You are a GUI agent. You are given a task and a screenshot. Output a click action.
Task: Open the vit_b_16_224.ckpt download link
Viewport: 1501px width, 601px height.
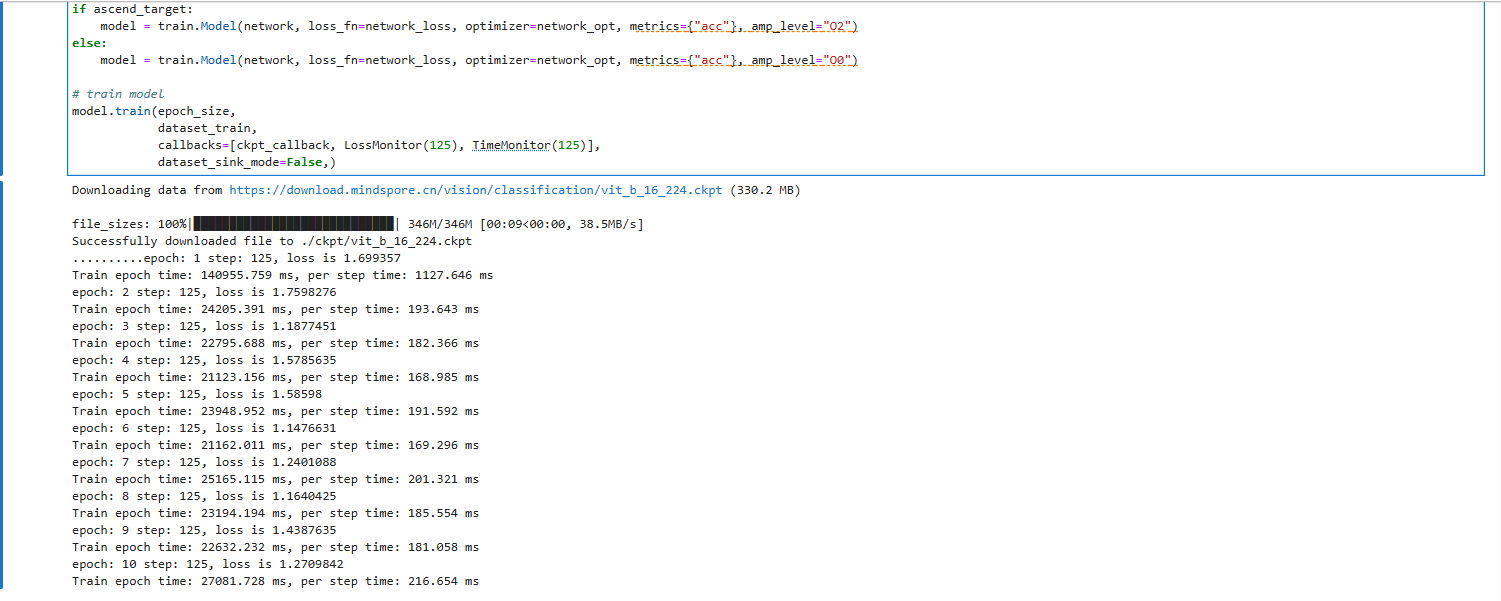point(476,190)
